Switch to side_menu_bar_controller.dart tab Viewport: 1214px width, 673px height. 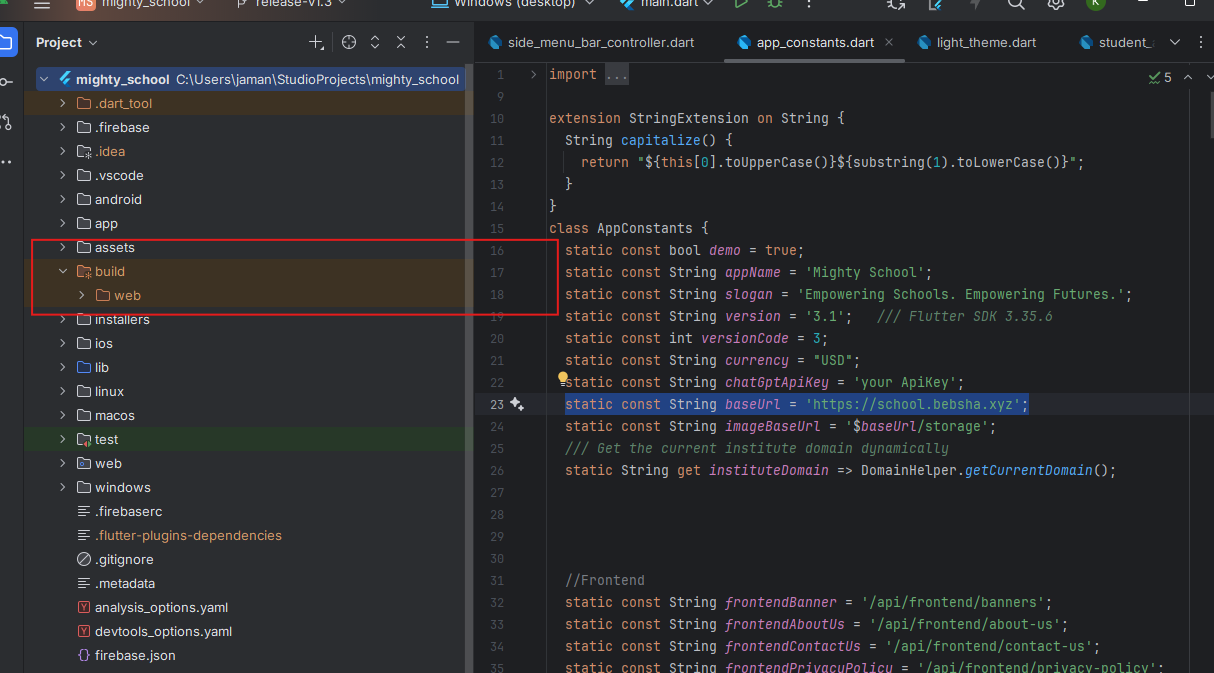pyautogui.click(x=600, y=42)
